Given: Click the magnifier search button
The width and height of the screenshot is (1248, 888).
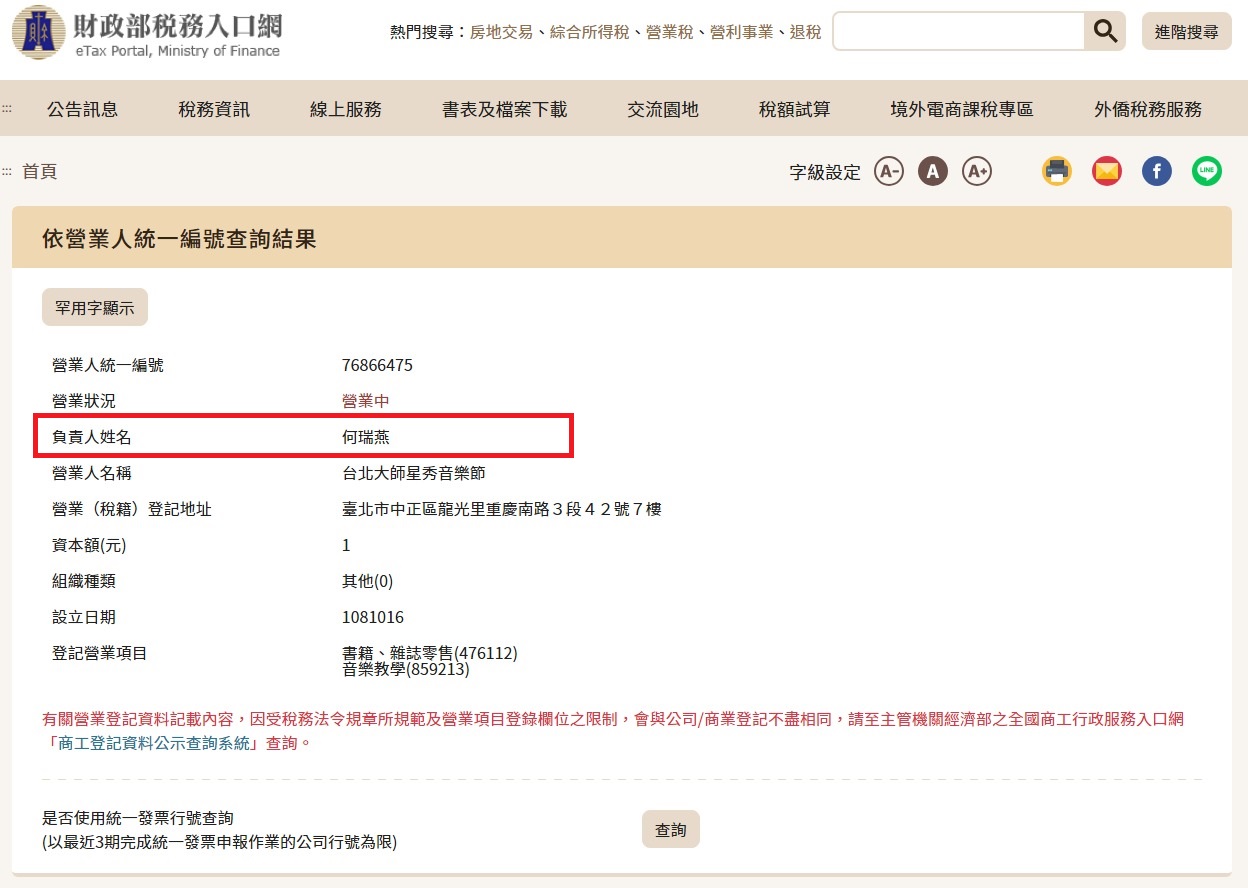Looking at the screenshot, I should click(x=1105, y=31).
